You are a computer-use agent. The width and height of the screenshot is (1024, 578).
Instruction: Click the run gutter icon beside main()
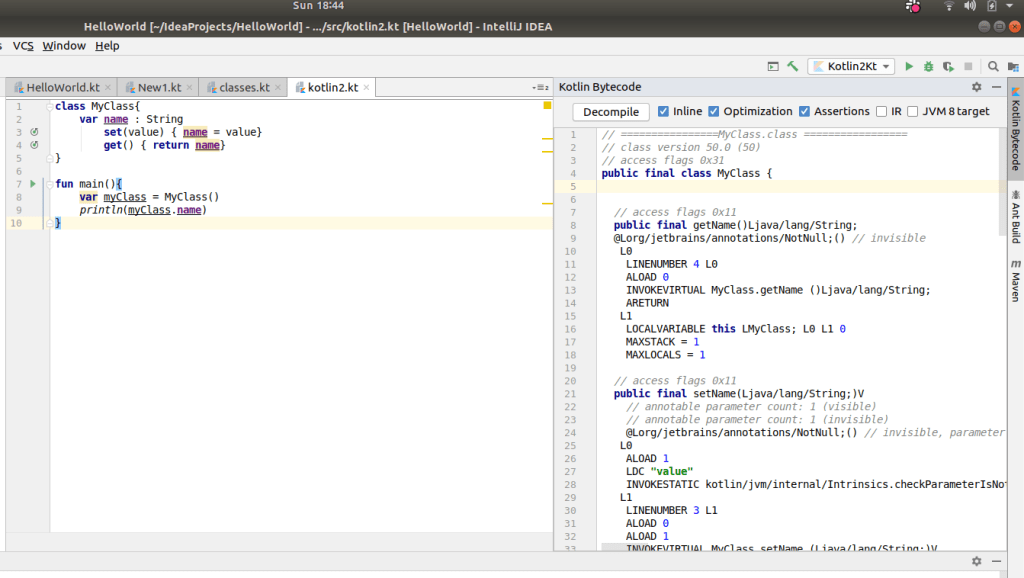tap(33, 184)
